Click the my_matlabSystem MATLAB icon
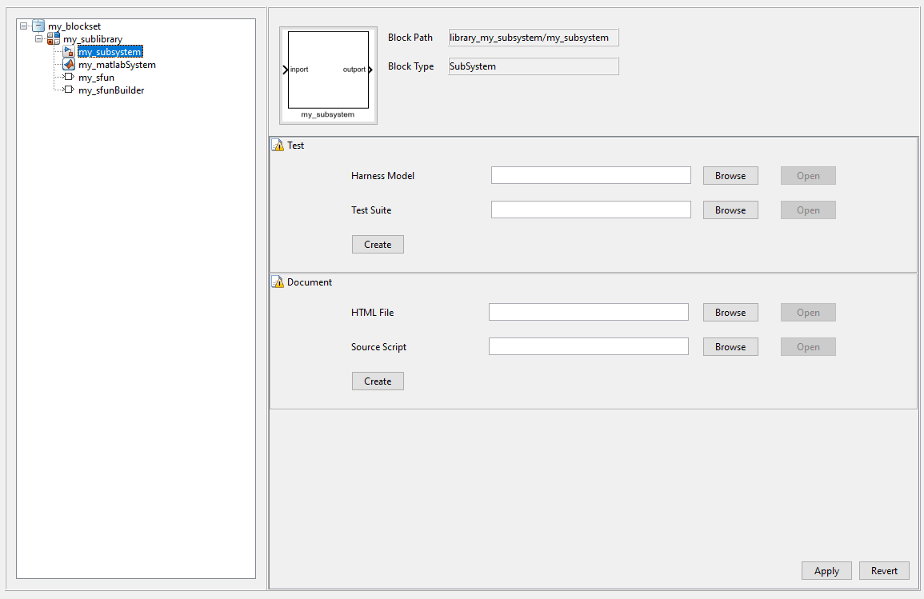This screenshot has width=924, height=599. tap(68, 65)
